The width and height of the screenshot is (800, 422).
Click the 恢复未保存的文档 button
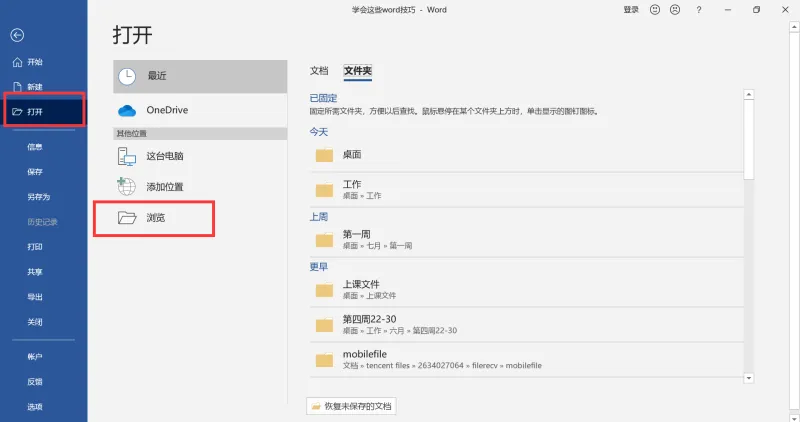click(352, 406)
